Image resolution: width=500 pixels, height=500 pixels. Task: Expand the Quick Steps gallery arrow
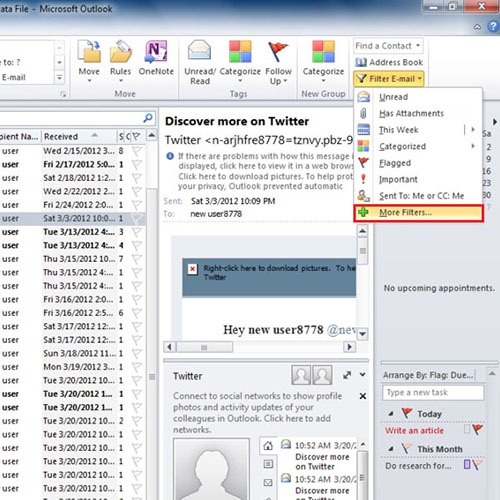pyautogui.click(x=59, y=78)
